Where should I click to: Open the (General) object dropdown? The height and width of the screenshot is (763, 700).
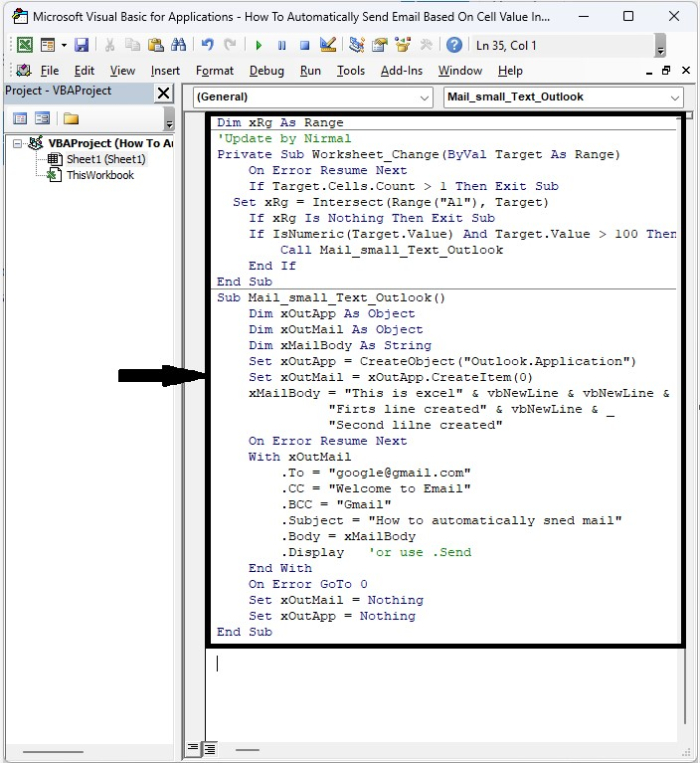[x=423, y=97]
